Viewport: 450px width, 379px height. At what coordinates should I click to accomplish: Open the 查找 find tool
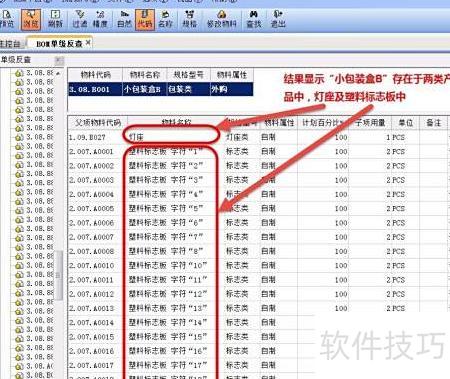(254, 19)
